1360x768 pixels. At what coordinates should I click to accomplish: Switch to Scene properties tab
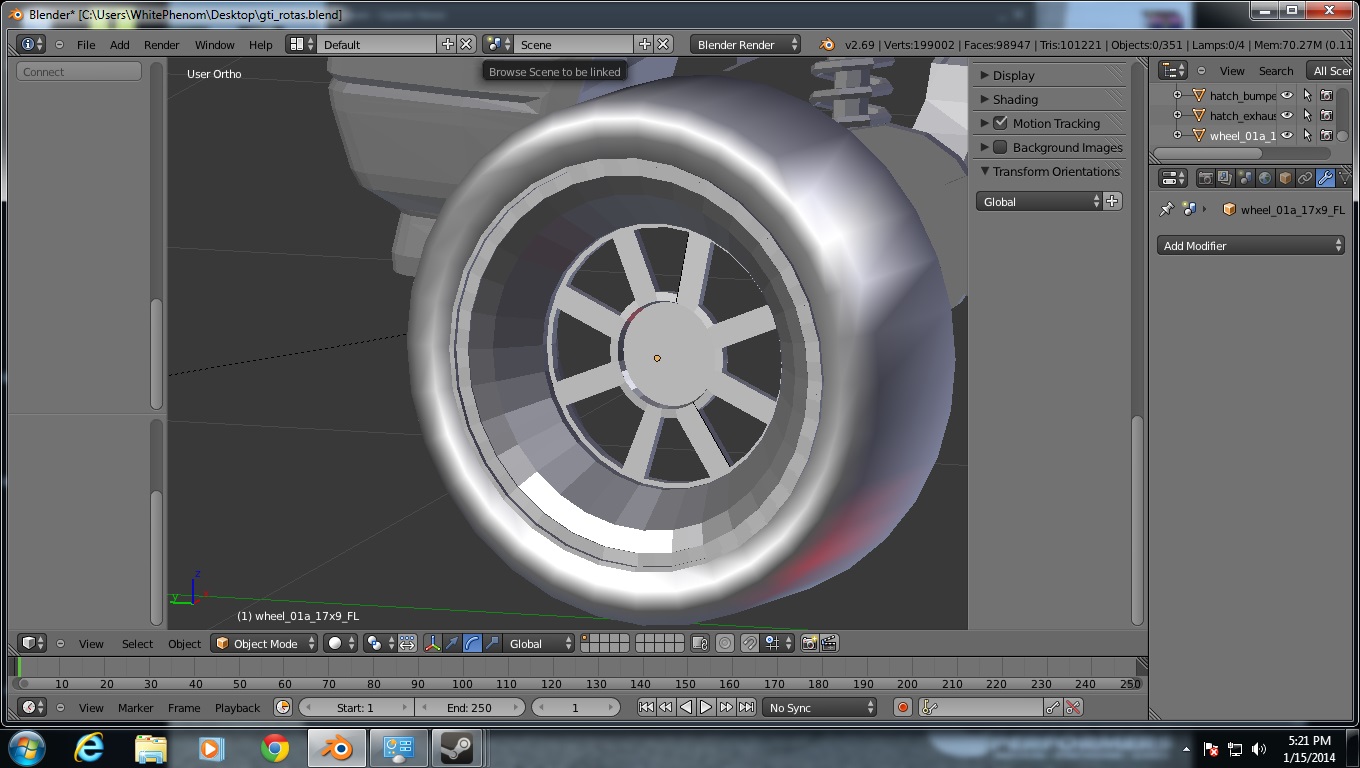[1245, 178]
